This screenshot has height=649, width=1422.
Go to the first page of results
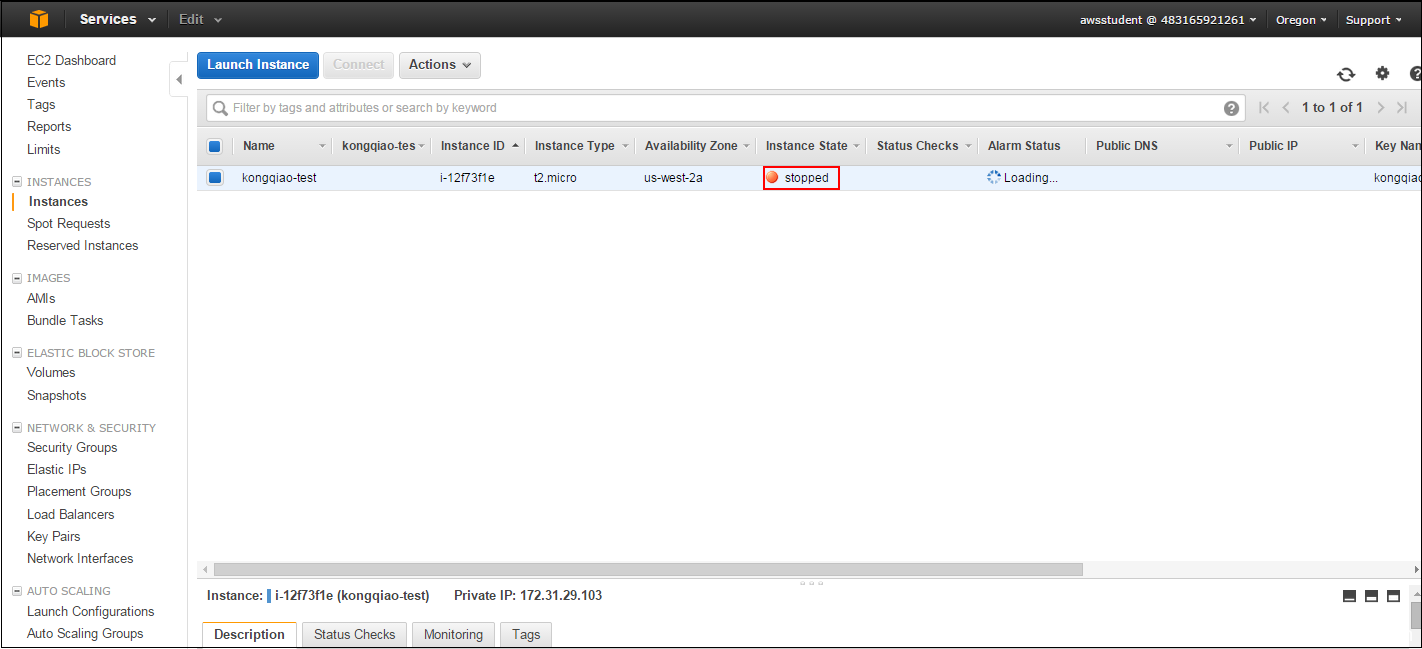click(1264, 108)
